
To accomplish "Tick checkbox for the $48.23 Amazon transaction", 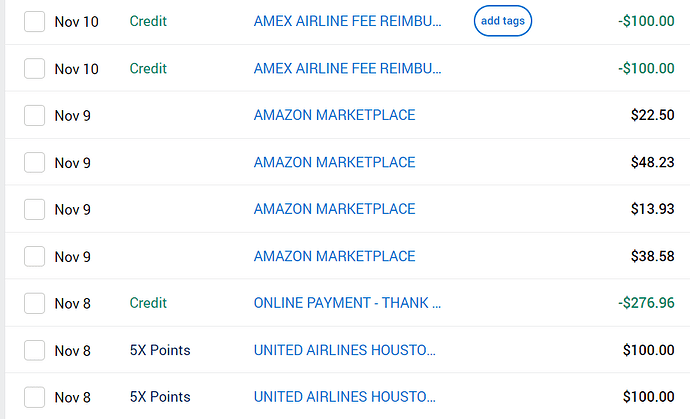I will [x=34, y=162].
